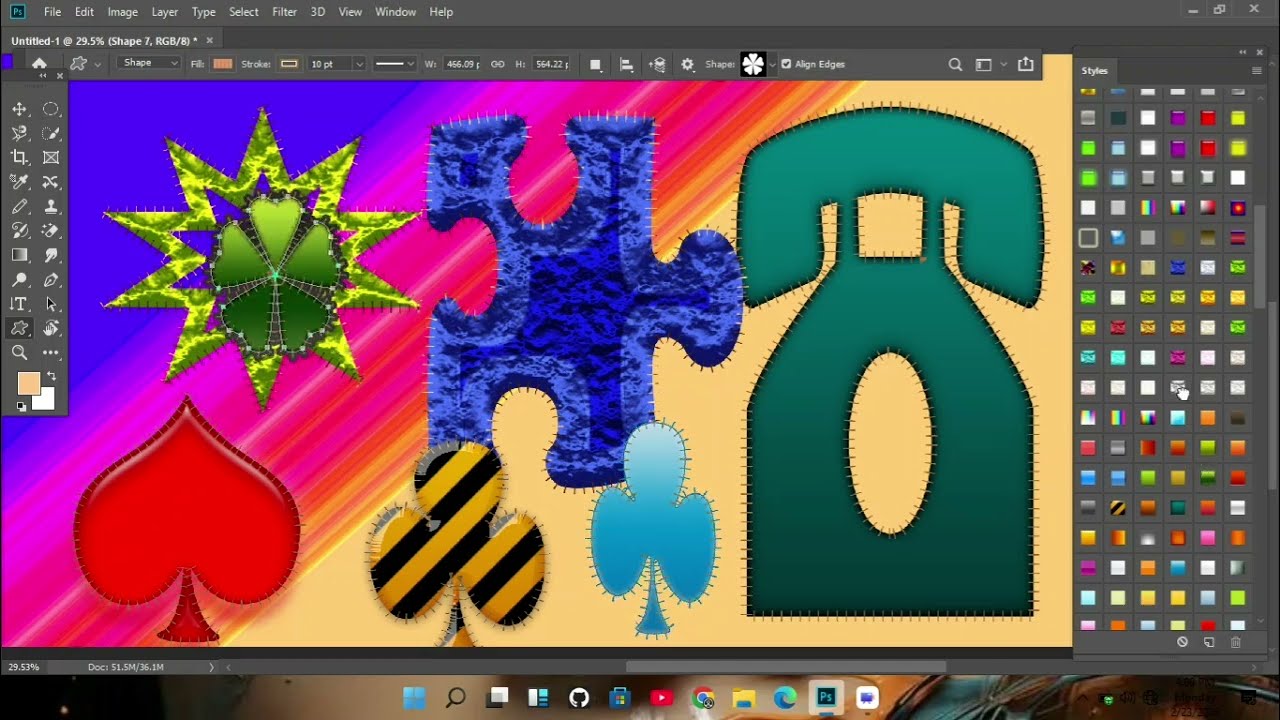Open path operations icon in options bar

[595, 64]
